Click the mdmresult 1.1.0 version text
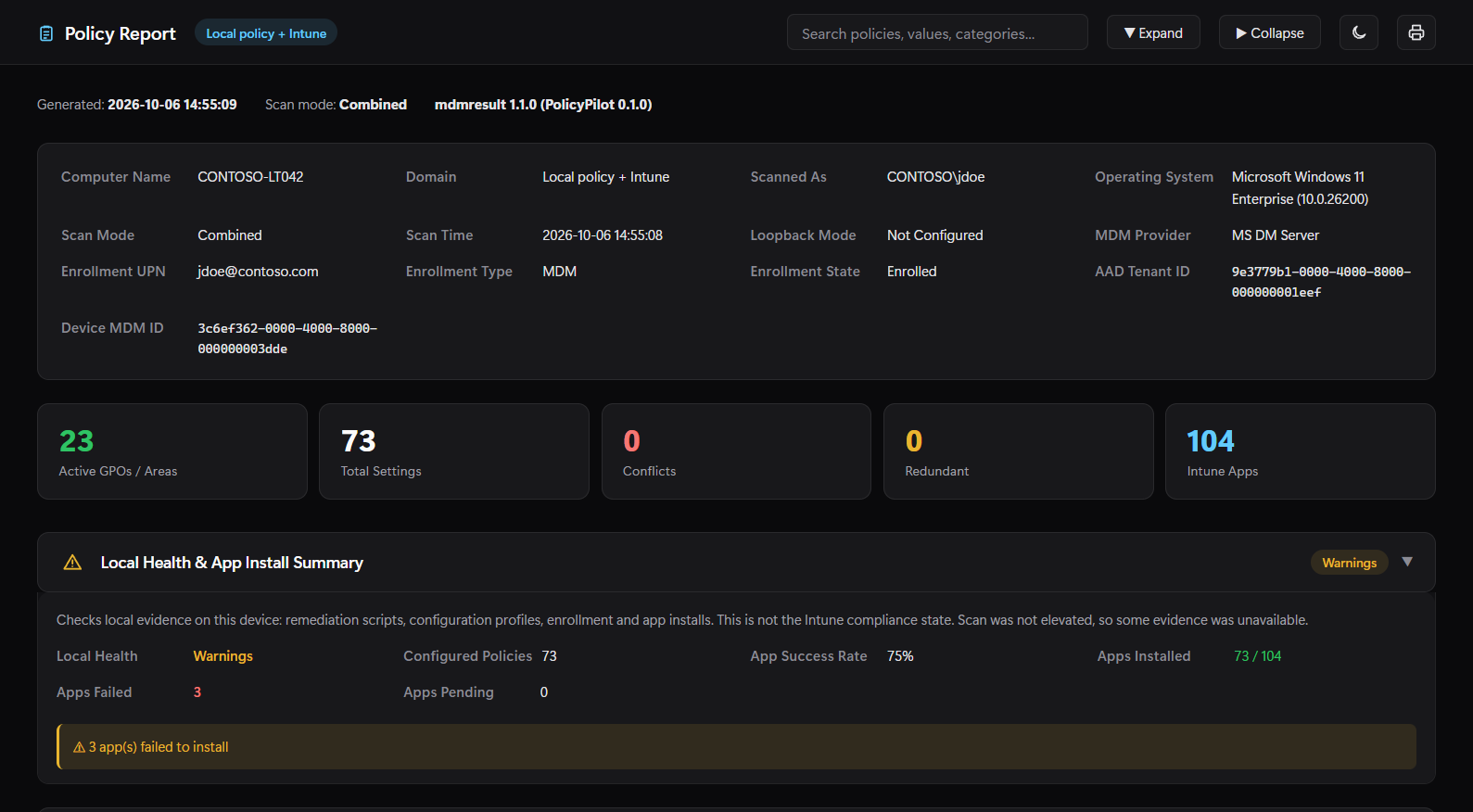The width and height of the screenshot is (1473, 812). coord(543,105)
